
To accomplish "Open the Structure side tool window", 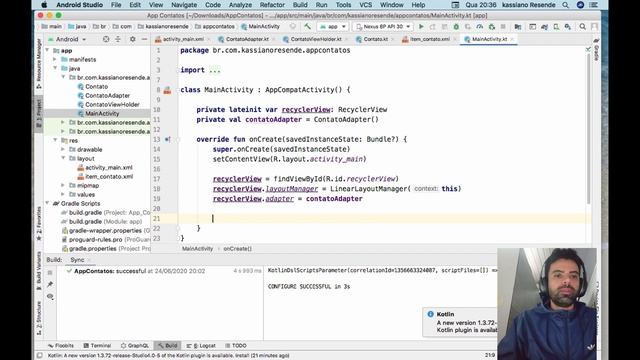I will click(39, 318).
